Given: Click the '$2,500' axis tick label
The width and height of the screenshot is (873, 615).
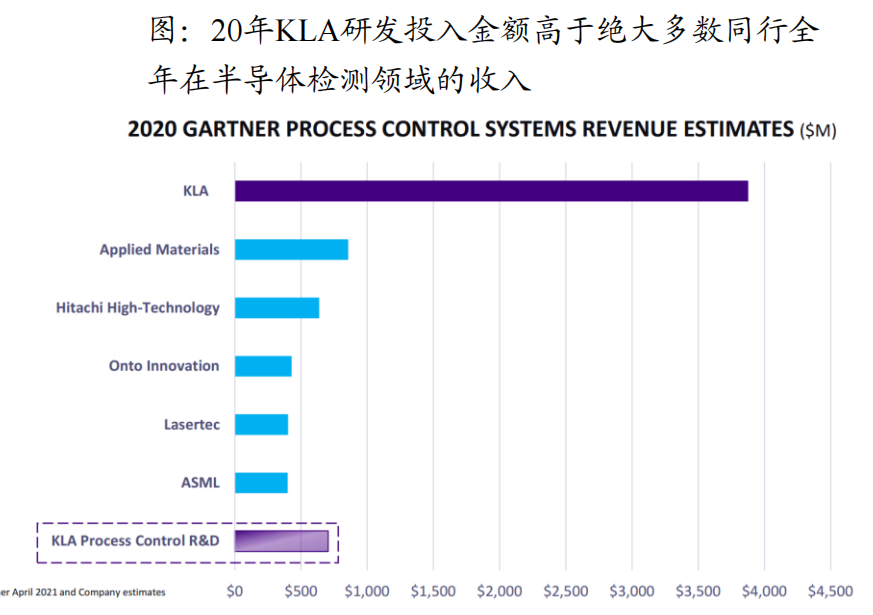Looking at the screenshot, I should 566,591.
